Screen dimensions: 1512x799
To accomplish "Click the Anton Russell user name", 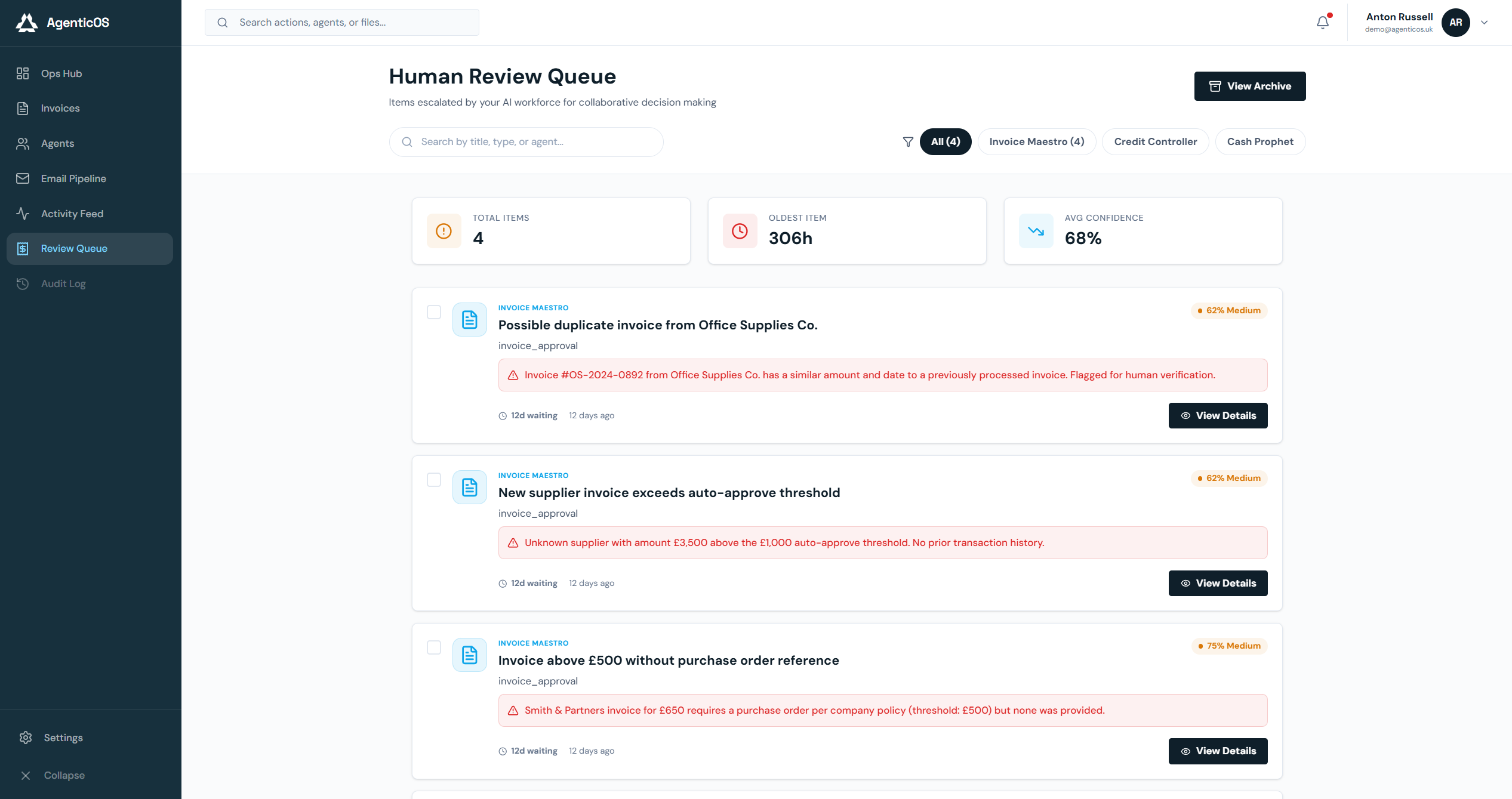I will [x=1399, y=17].
